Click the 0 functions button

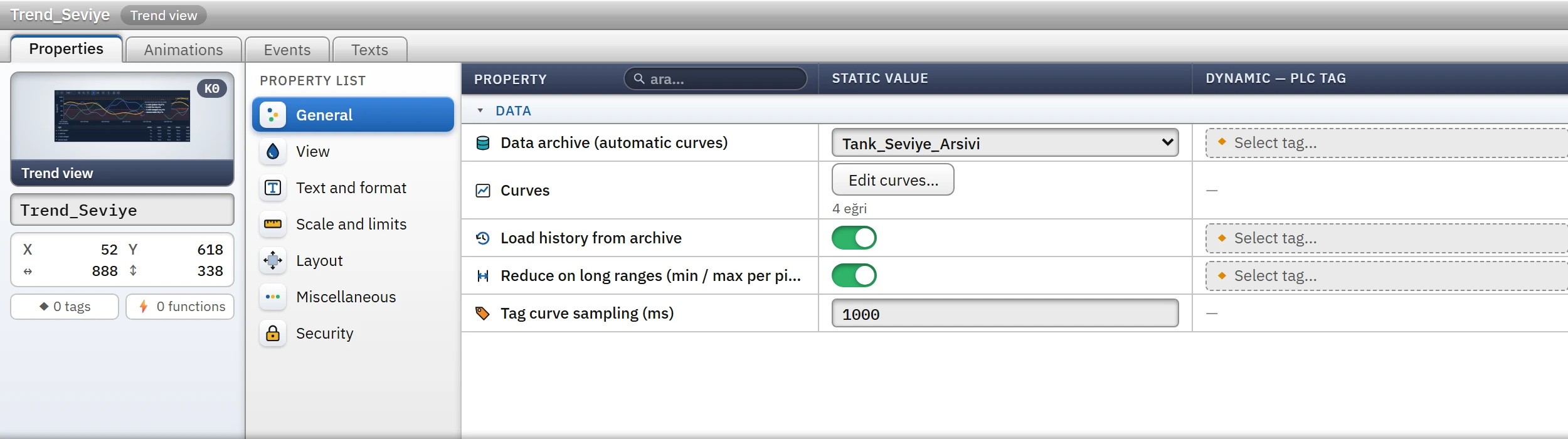pyautogui.click(x=180, y=307)
